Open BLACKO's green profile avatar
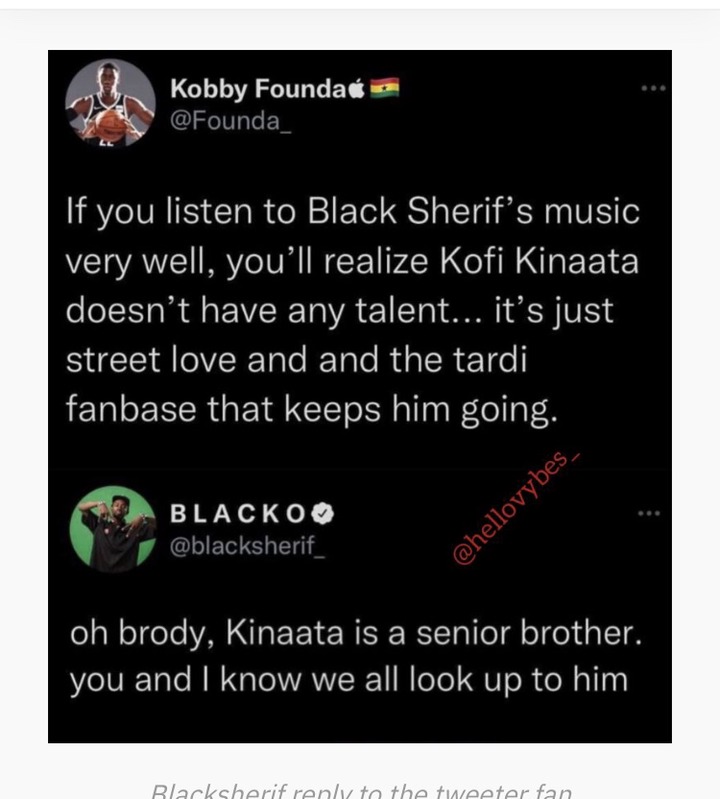The image size is (720, 799). click(113, 529)
